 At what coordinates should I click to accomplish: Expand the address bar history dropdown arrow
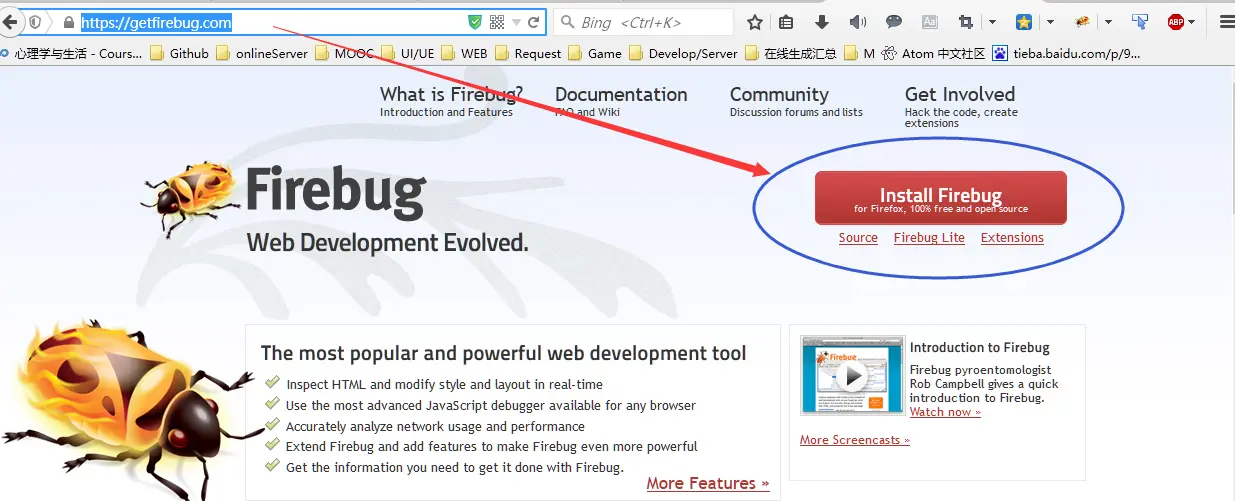[516, 22]
